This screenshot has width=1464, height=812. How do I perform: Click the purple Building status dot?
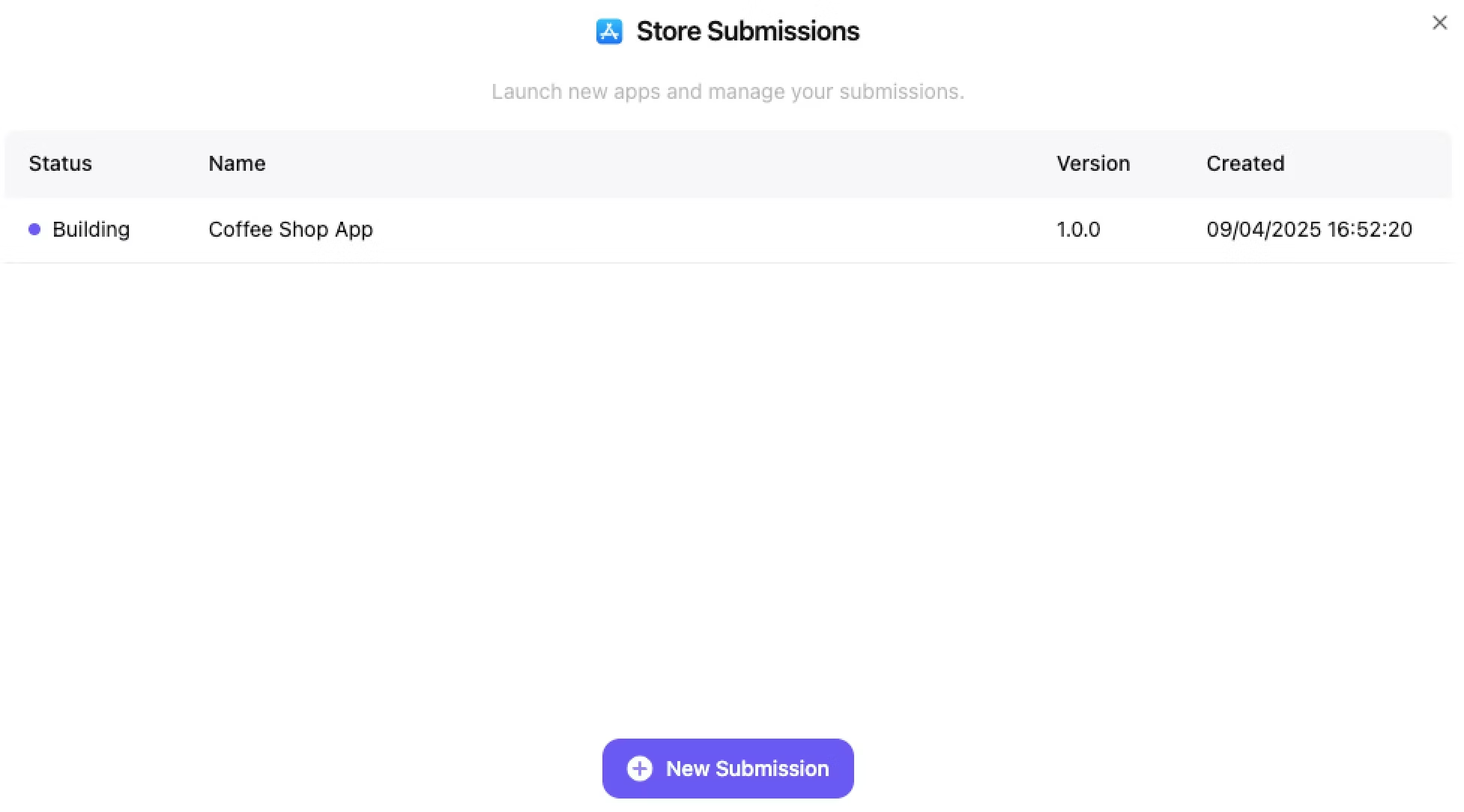tap(34, 229)
